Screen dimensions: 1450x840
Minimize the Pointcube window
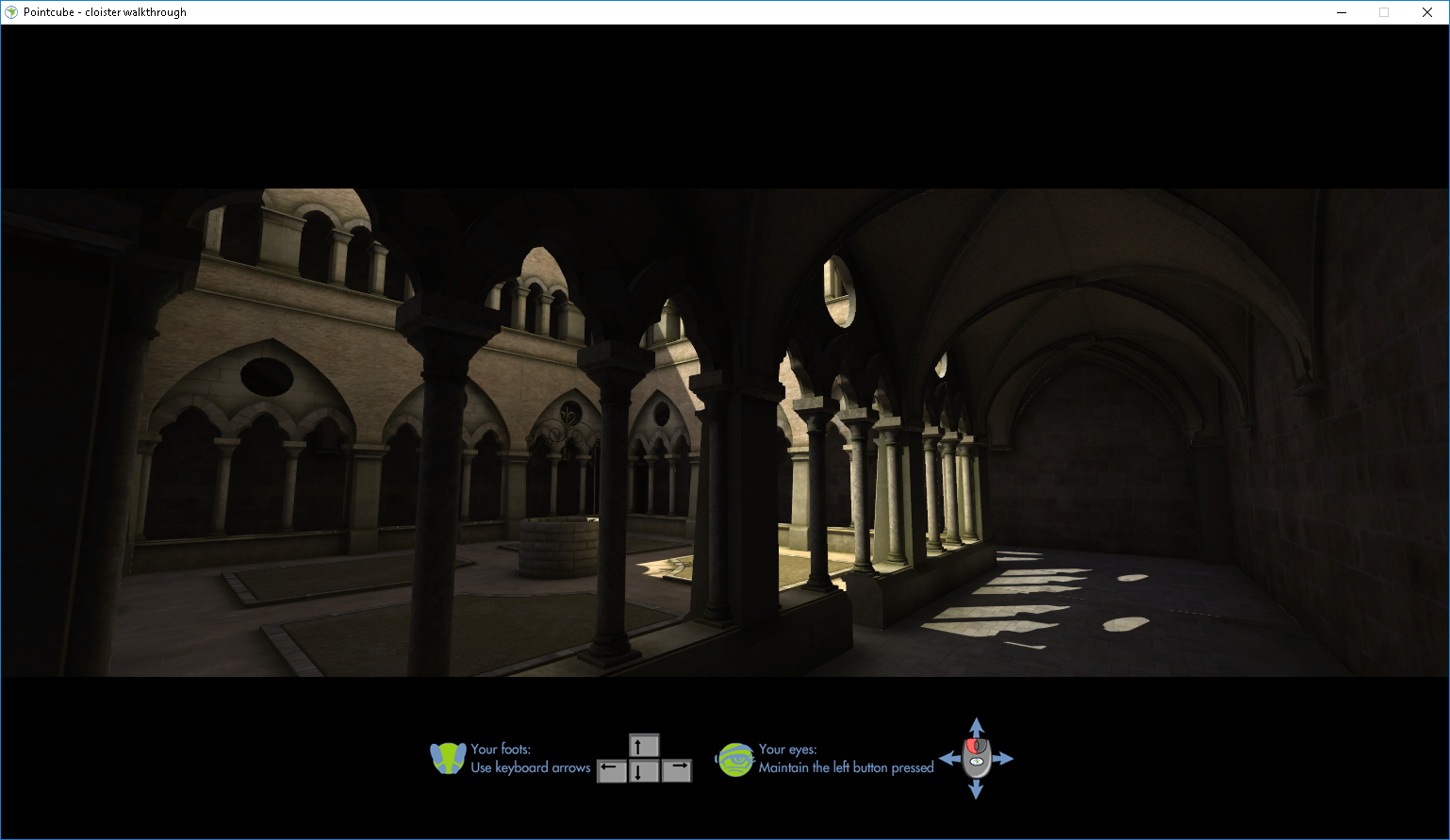click(x=1341, y=12)
